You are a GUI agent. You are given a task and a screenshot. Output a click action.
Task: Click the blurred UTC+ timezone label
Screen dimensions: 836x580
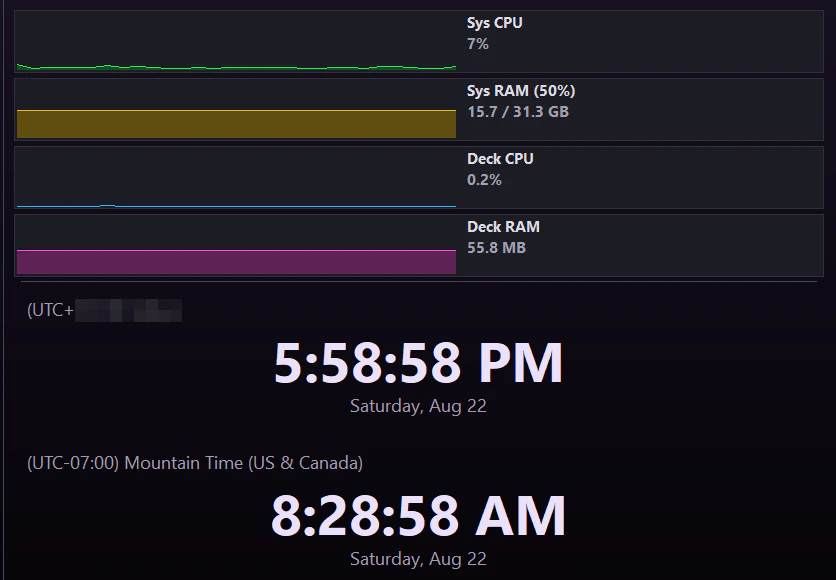tap(104, 310)
